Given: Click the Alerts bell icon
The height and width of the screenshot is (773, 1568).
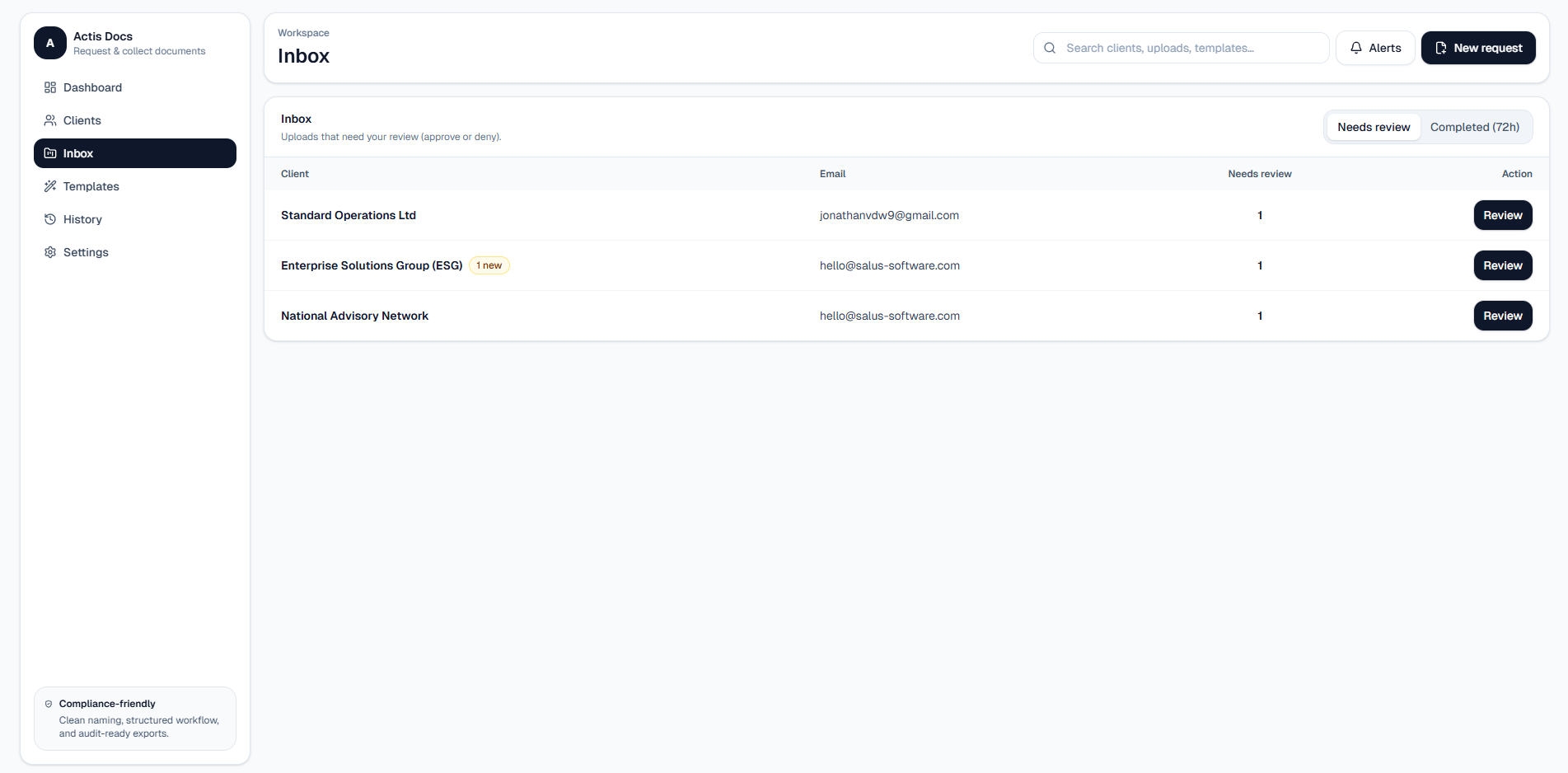Looking at the screenshot, I should [x=1356, y=48].
